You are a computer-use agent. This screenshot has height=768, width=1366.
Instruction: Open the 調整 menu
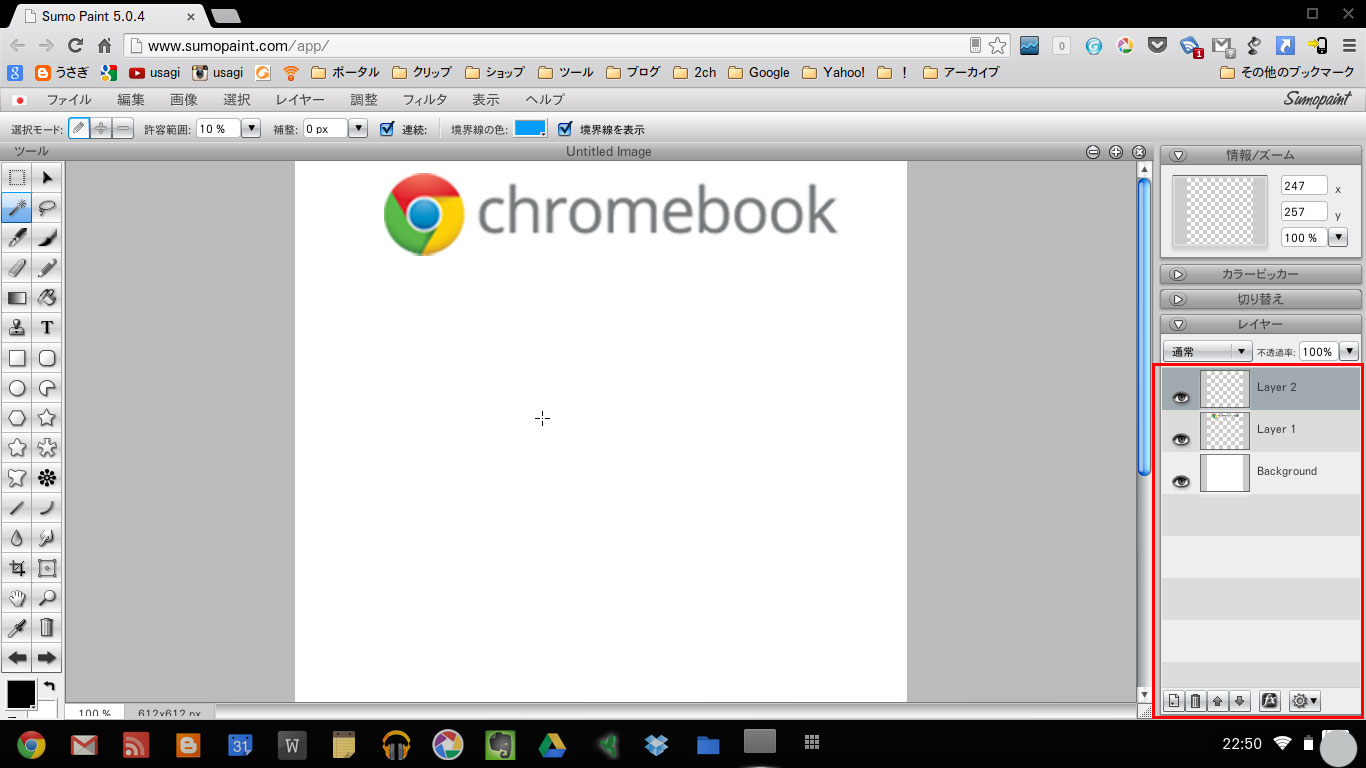[x=364, y=100]
